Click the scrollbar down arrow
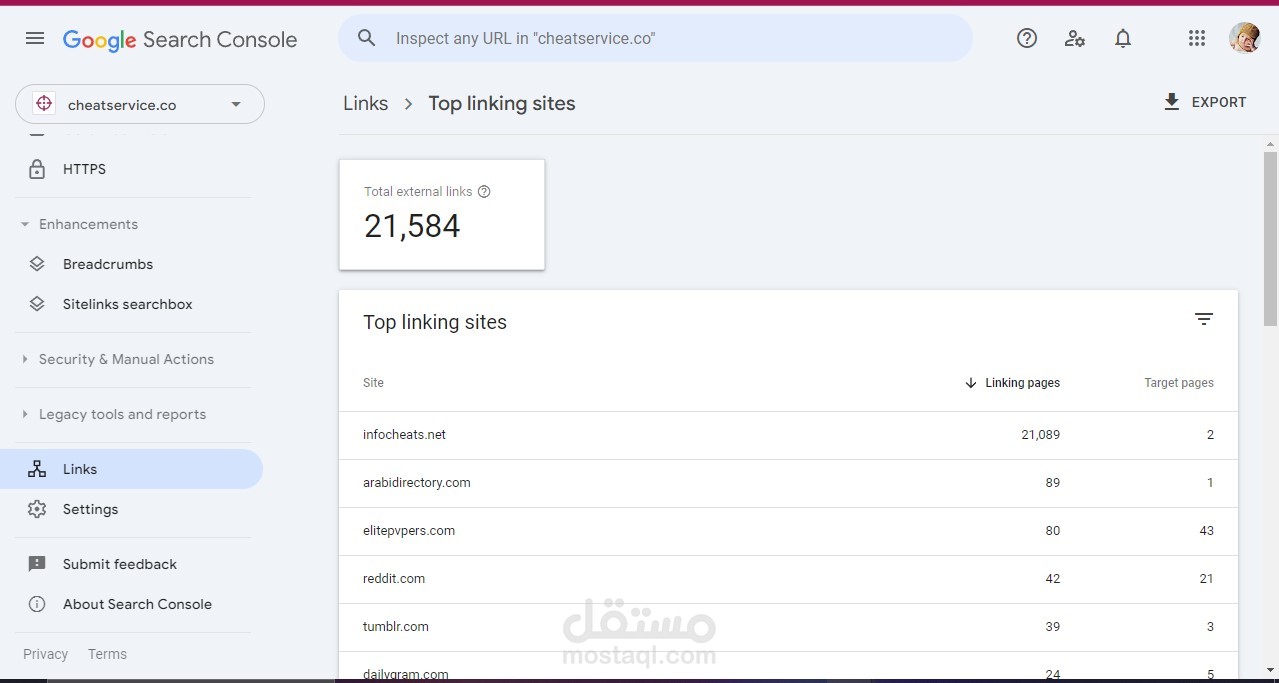This screenshot has height=683, width=1279. click(x=1270, y=670)
